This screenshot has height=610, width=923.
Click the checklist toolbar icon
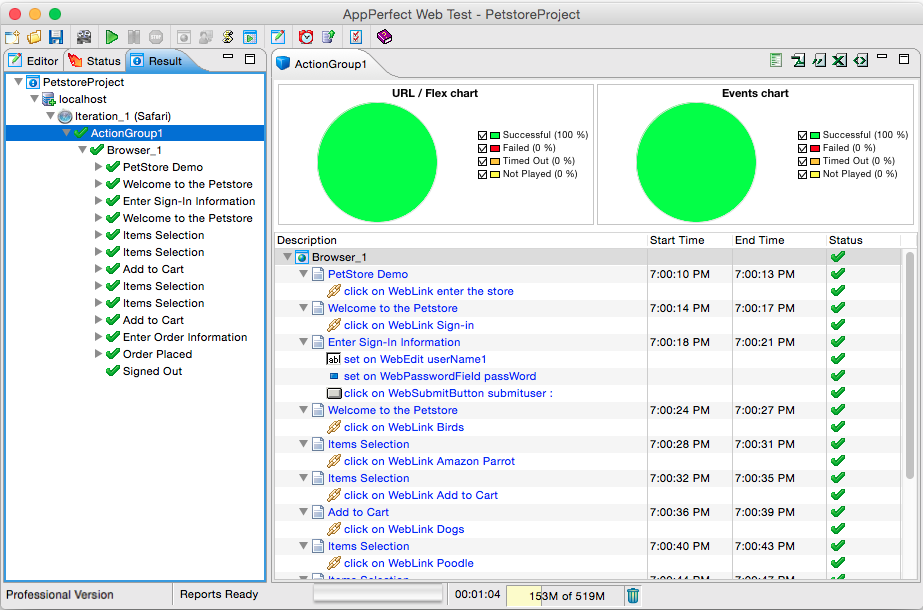[356, 37]
